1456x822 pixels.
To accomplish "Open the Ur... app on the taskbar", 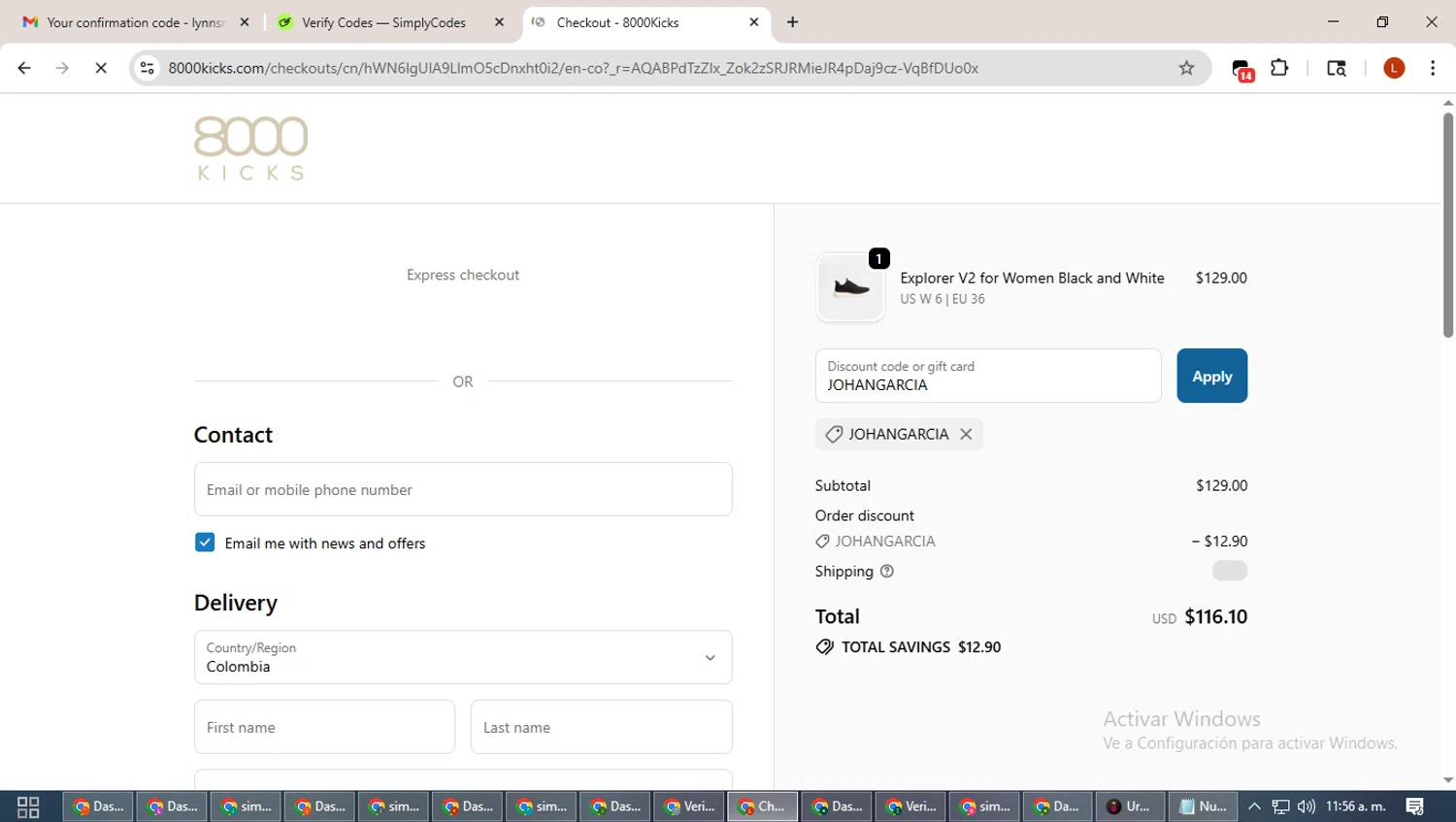I will click(x=1130, y=806).
